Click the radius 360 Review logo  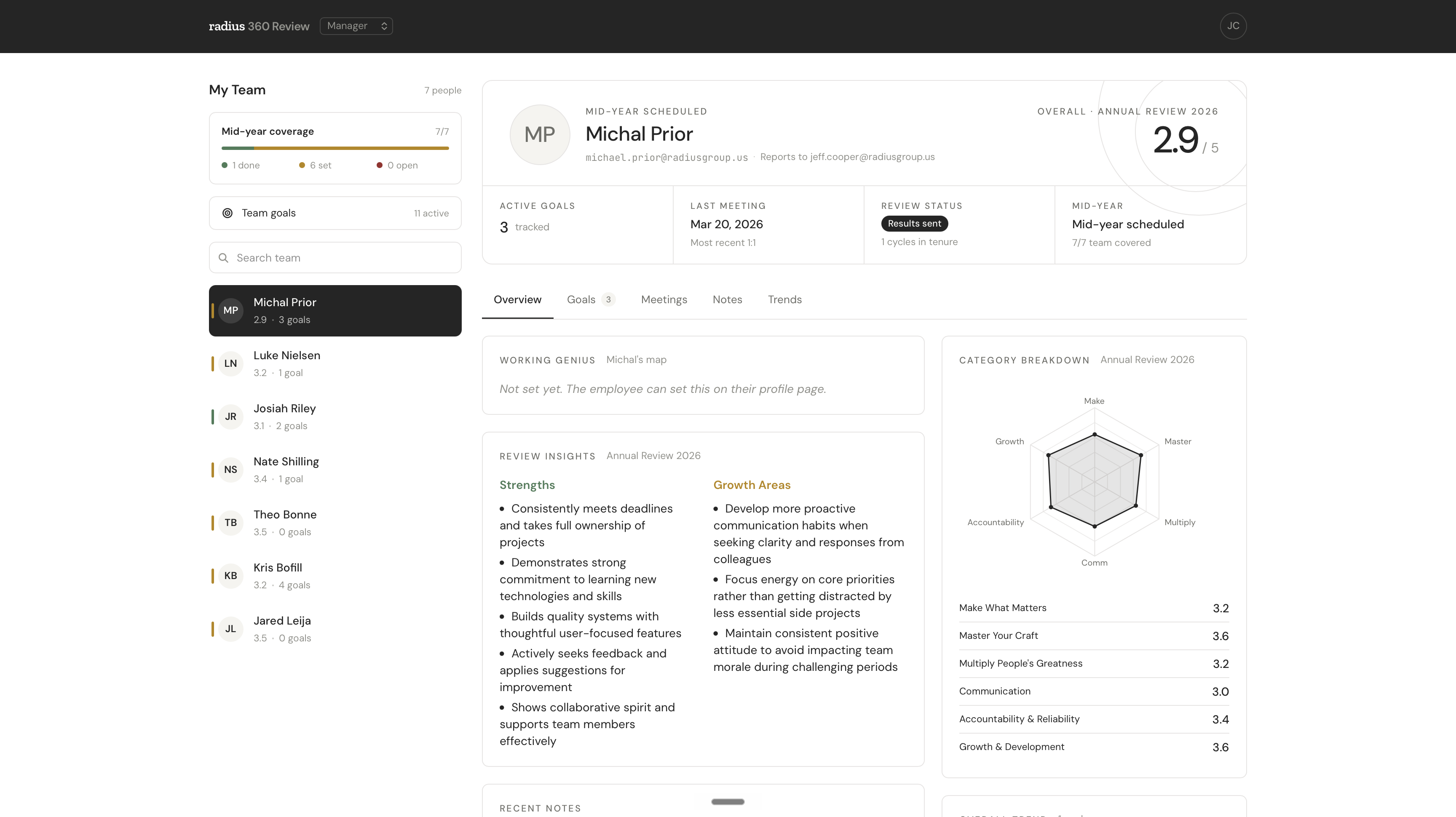(259, 26)
